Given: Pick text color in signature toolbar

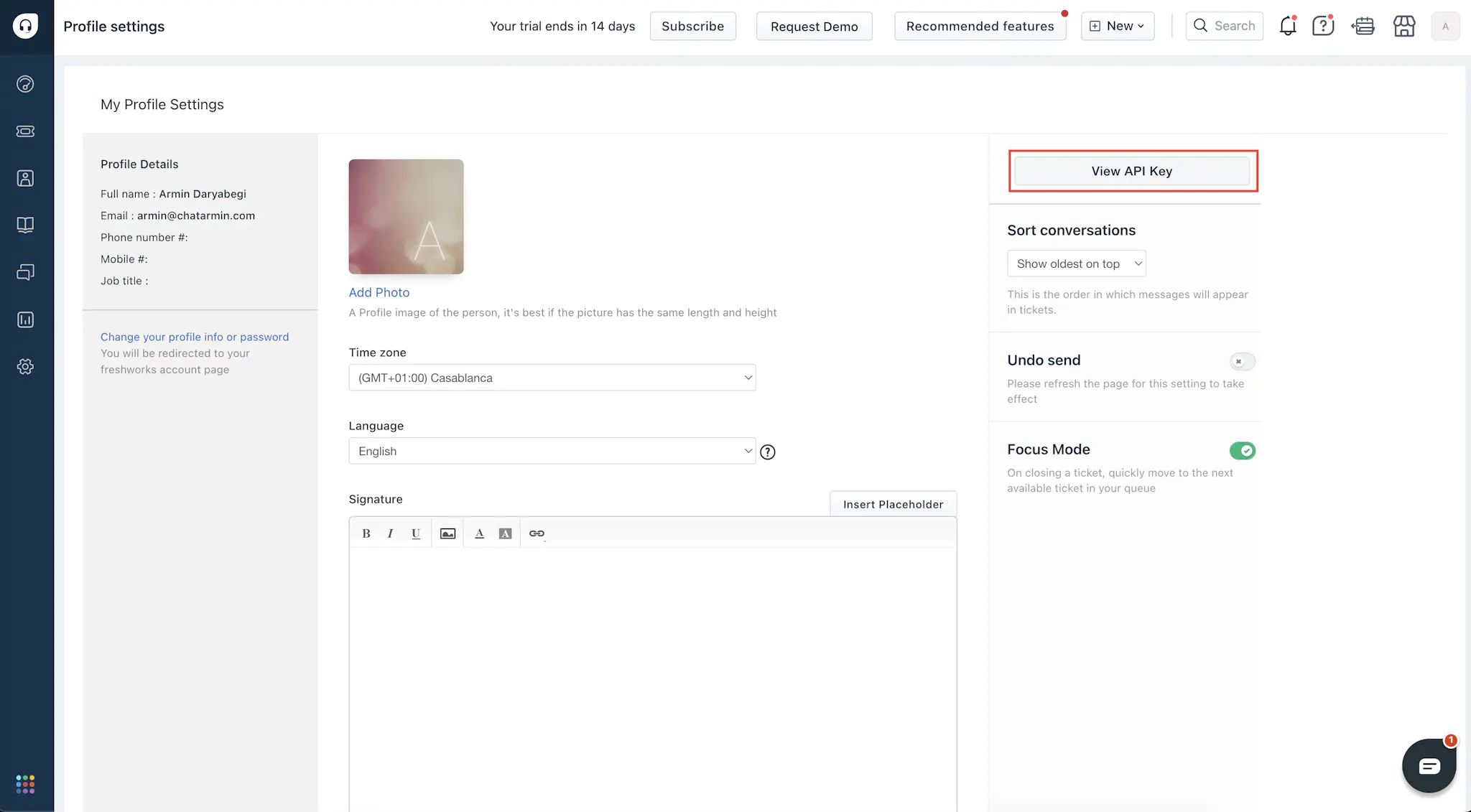Looking at the screenshot, I should pyautogui.click(x=479, y=533).
